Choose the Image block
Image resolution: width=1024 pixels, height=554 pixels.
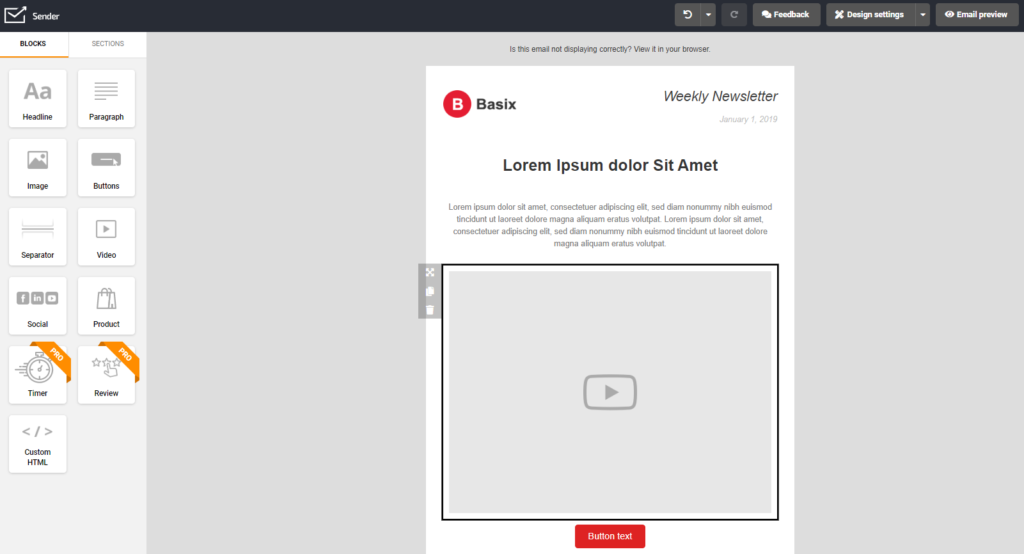pos(38,168)
